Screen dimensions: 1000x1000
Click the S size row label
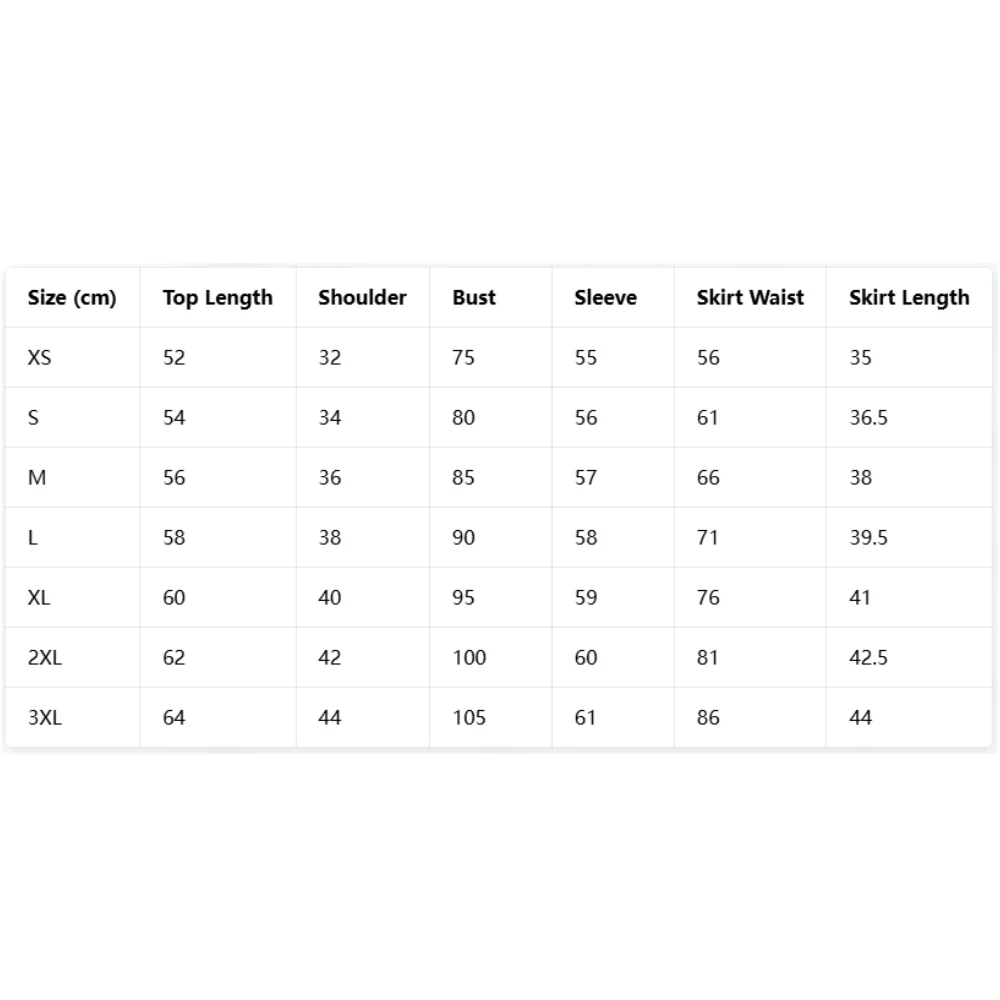33,417
